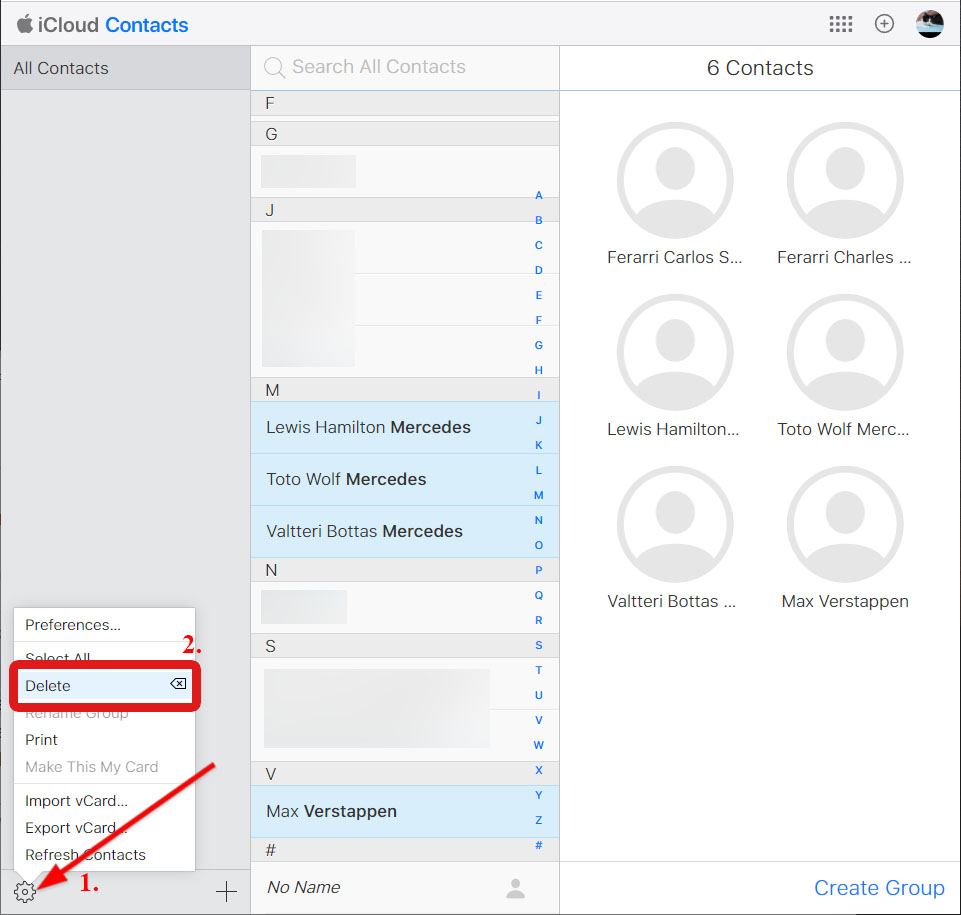961x915 pixels.
Task: Select the All Contacts group
Action: 125,68
